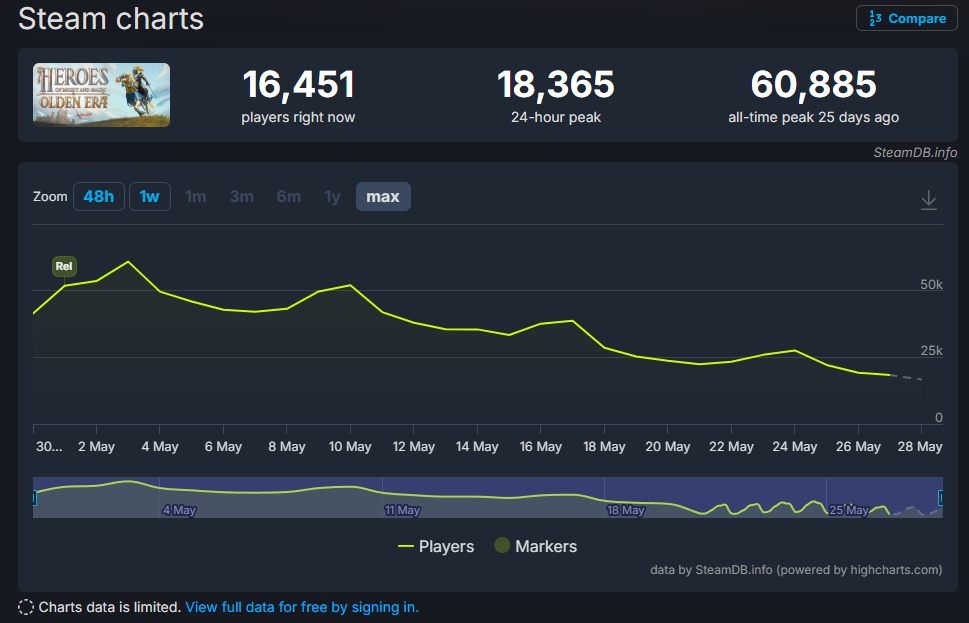The height and width of the screenshot is (623, 969).
Task: Click the 11 May navigator label
Action: 402,511
